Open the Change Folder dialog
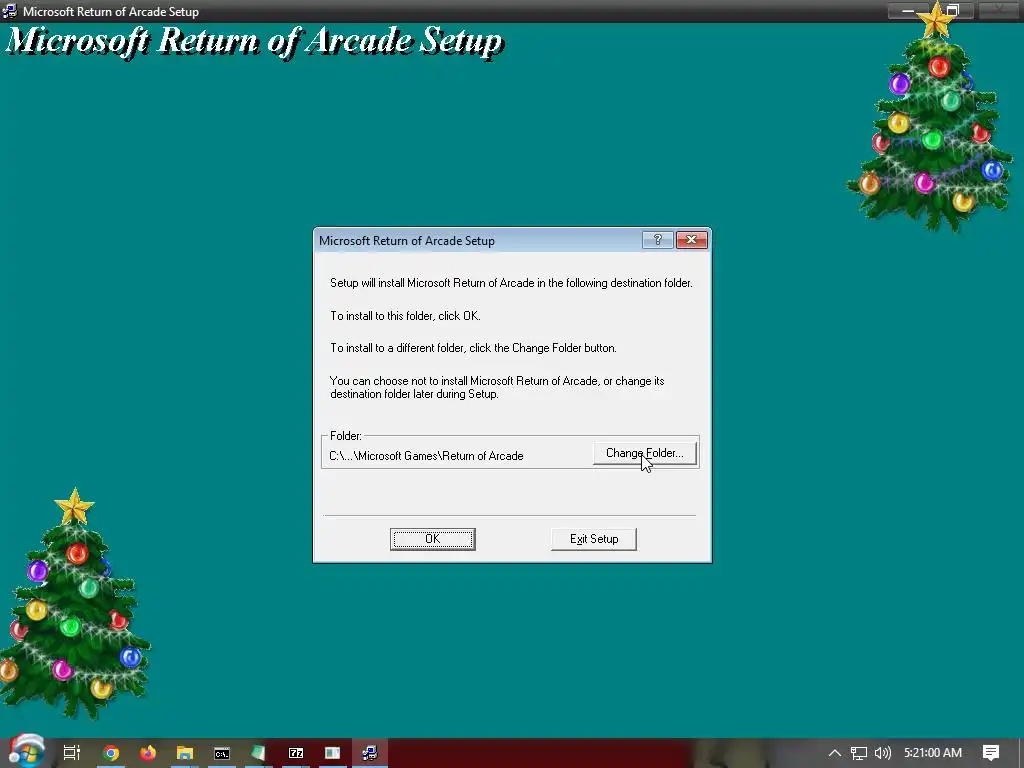 coord(645,453)
